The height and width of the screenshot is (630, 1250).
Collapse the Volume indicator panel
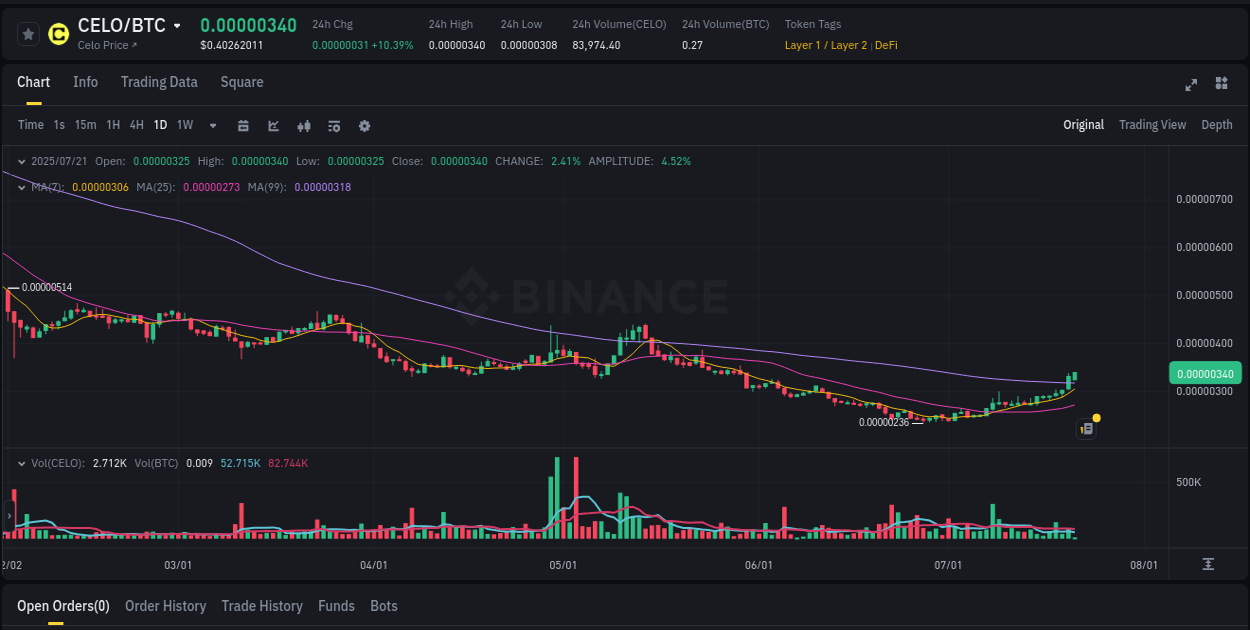(21, 464)
